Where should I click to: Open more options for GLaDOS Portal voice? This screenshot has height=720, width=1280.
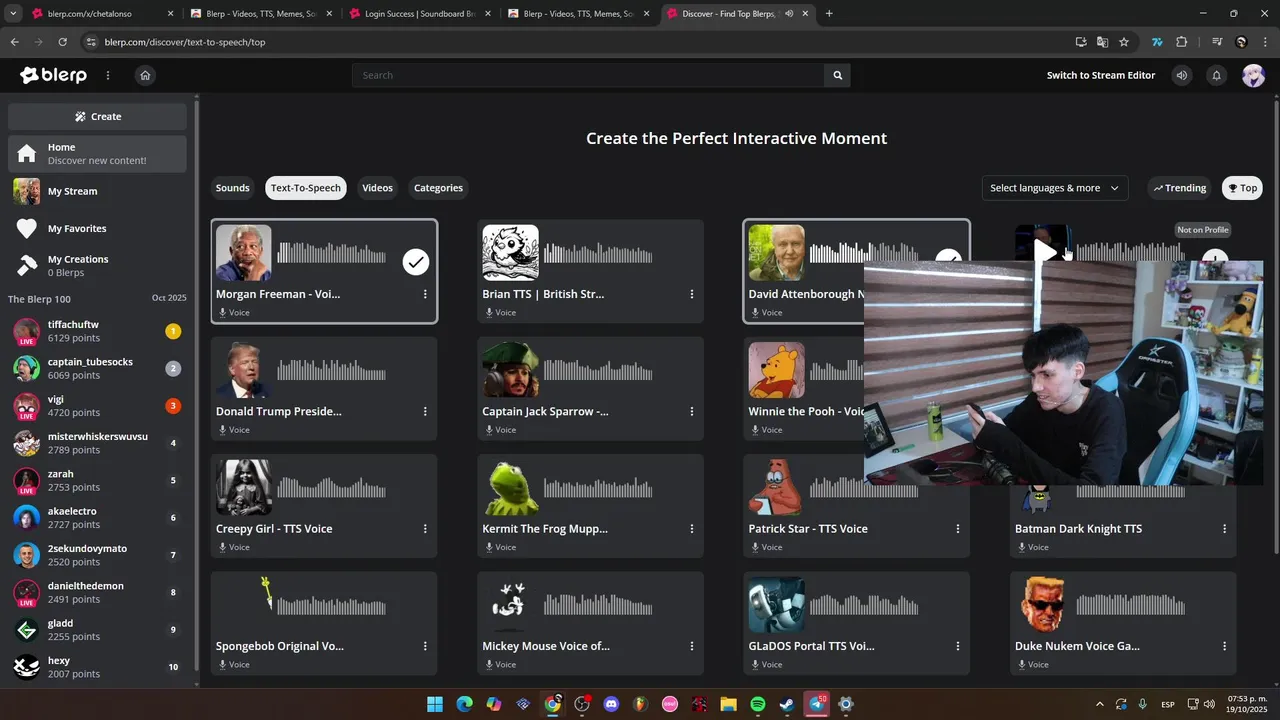coord(958,646)
